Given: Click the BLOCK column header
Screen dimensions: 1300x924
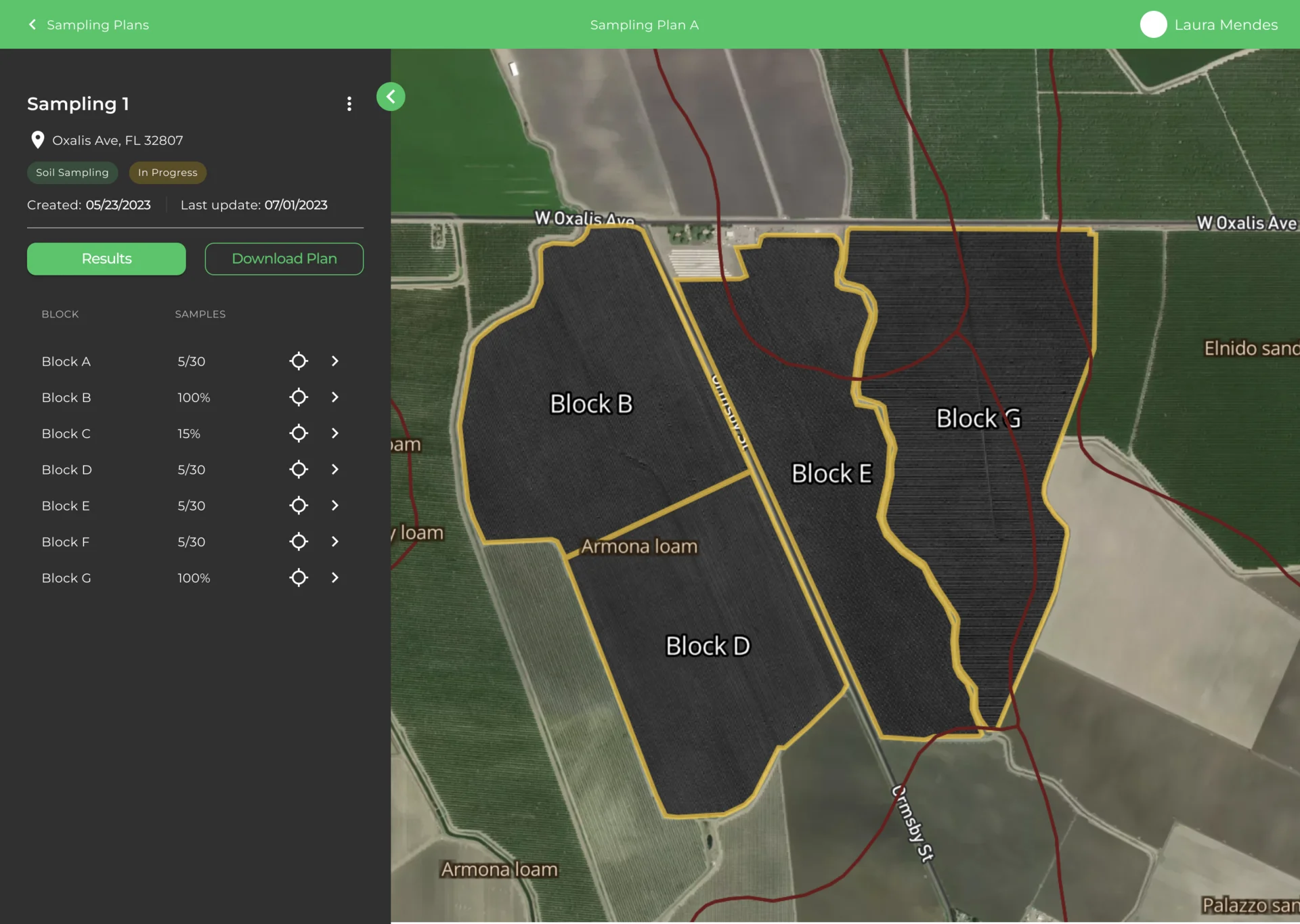Looking at the screenshot, I should (60, 314).
